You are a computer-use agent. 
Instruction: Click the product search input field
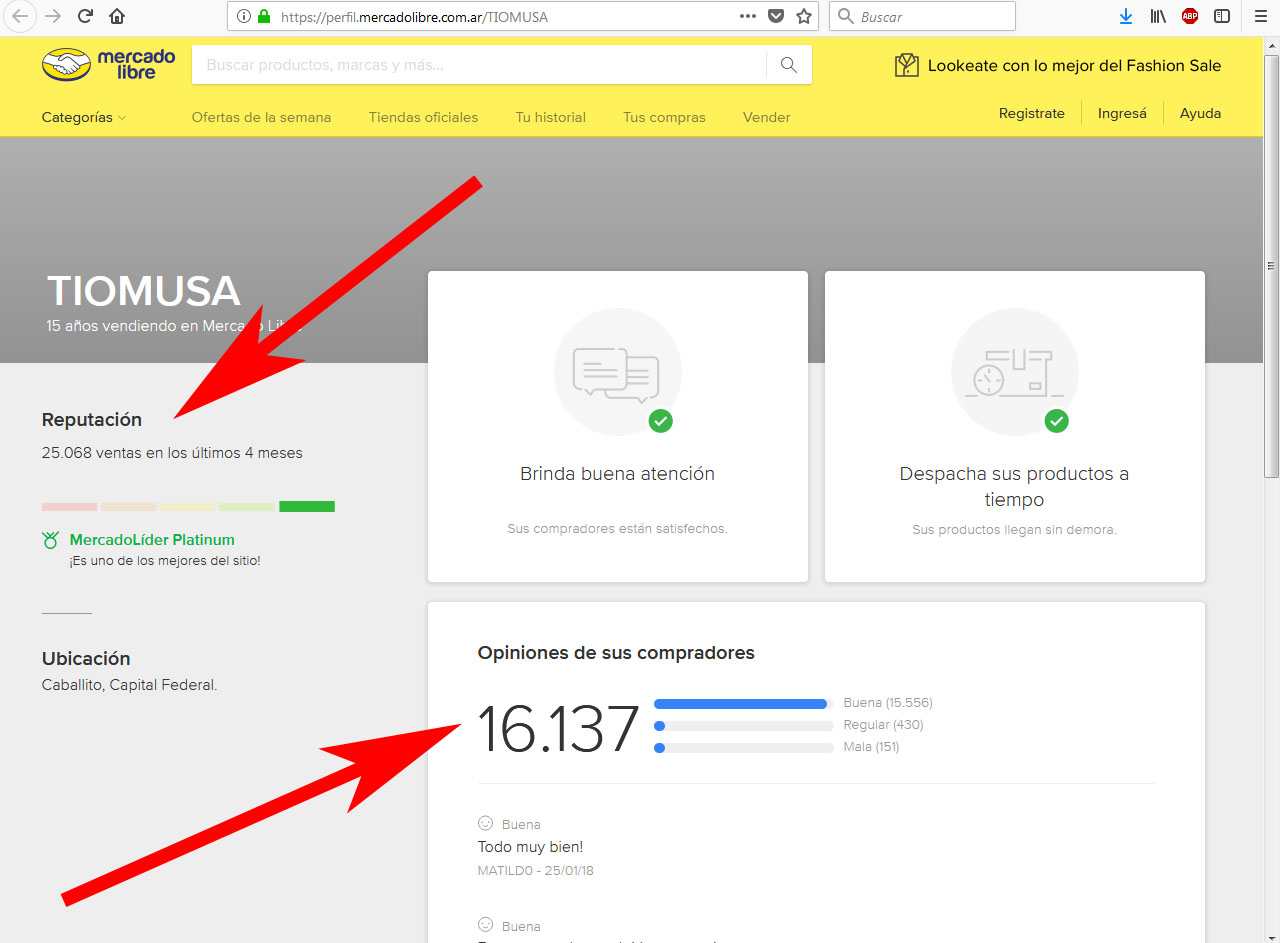[400, 64]
